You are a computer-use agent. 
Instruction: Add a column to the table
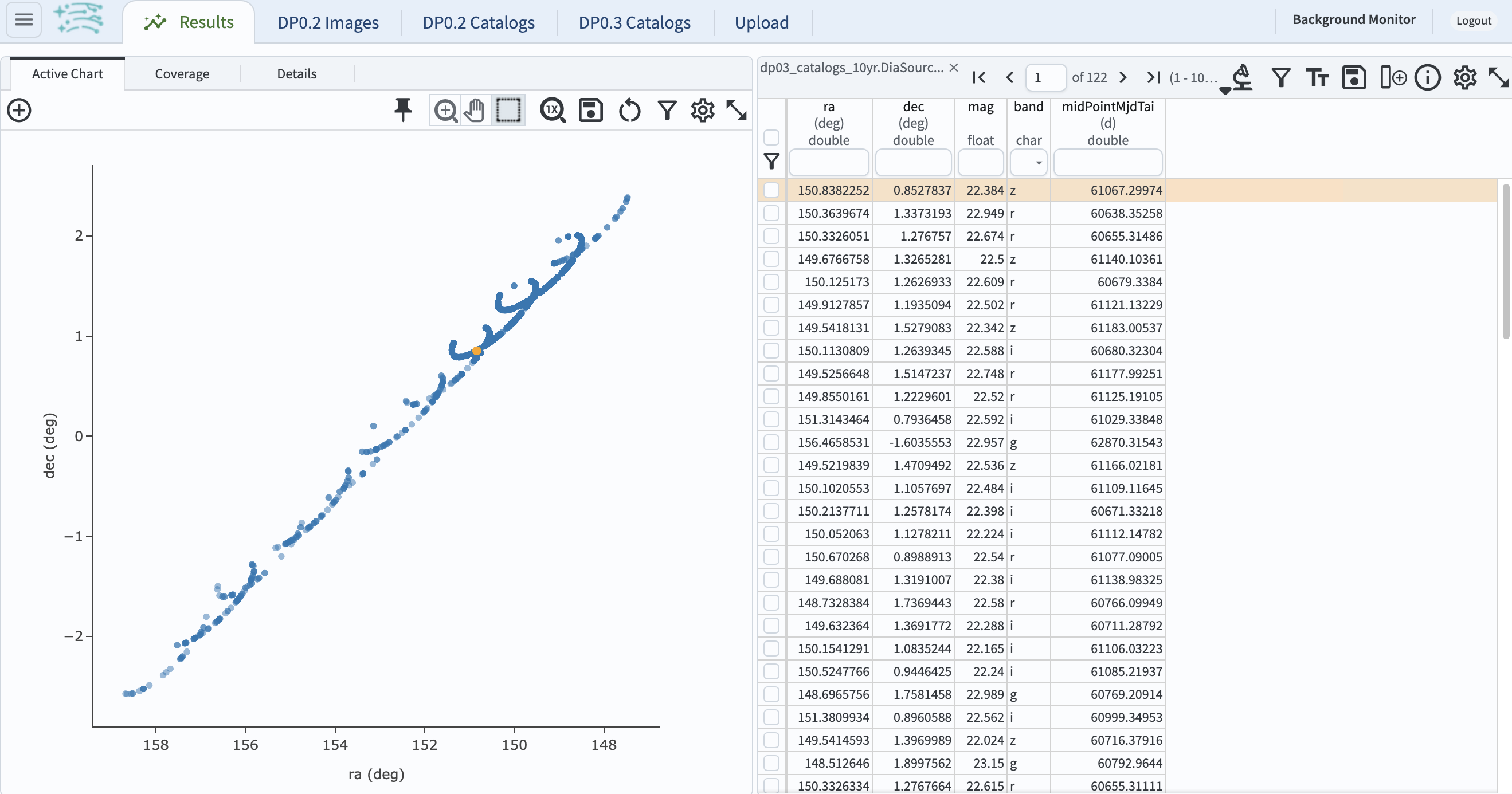pos(1393,77)
